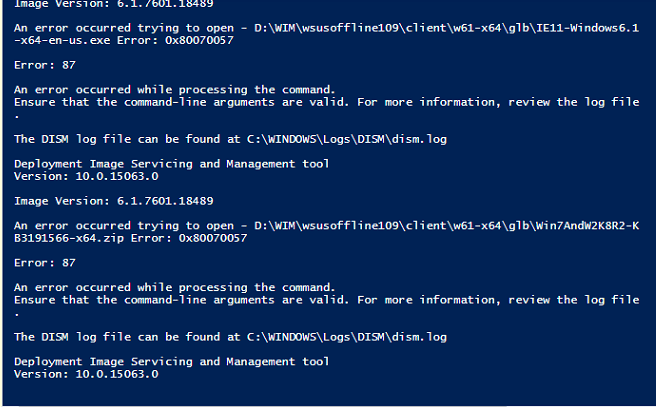This screenshot has height=407, width=656.
Task: Click the upper DISM log file location line
Action: point(230,139)
